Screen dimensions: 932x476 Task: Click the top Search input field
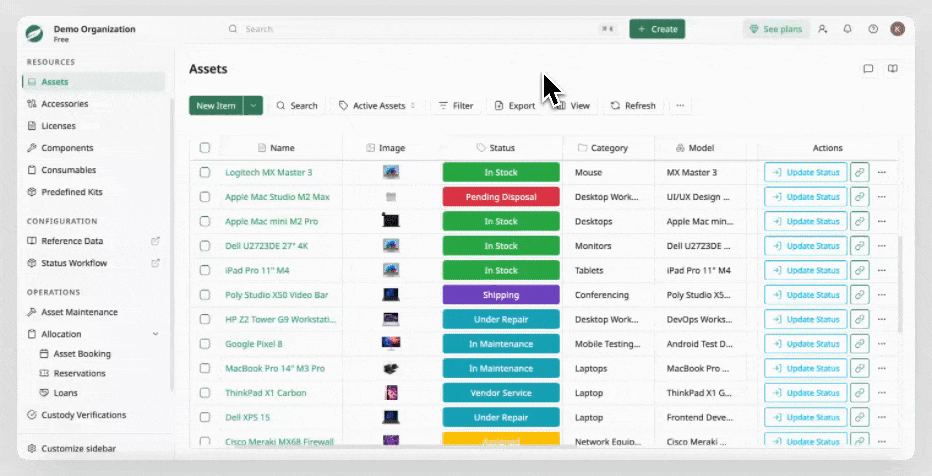(x=422, y=29)
